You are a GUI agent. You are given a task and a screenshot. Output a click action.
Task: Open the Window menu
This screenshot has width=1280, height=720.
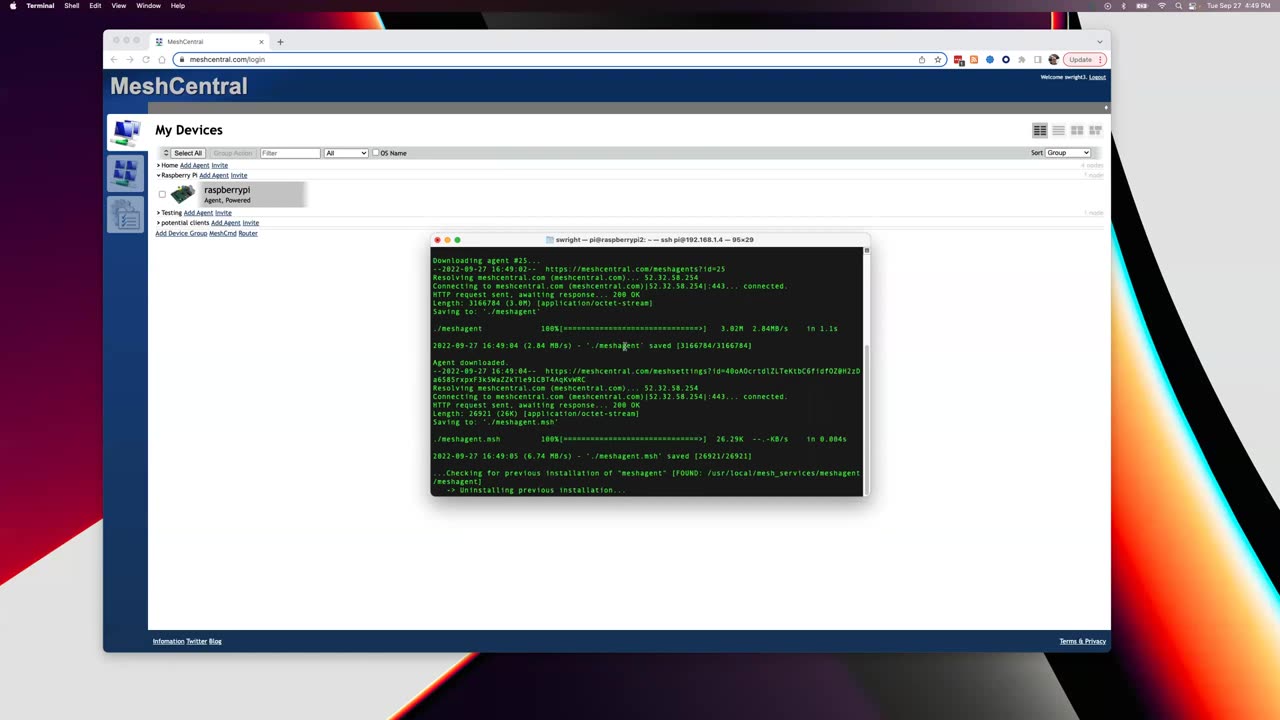click(x=148, y=5)
